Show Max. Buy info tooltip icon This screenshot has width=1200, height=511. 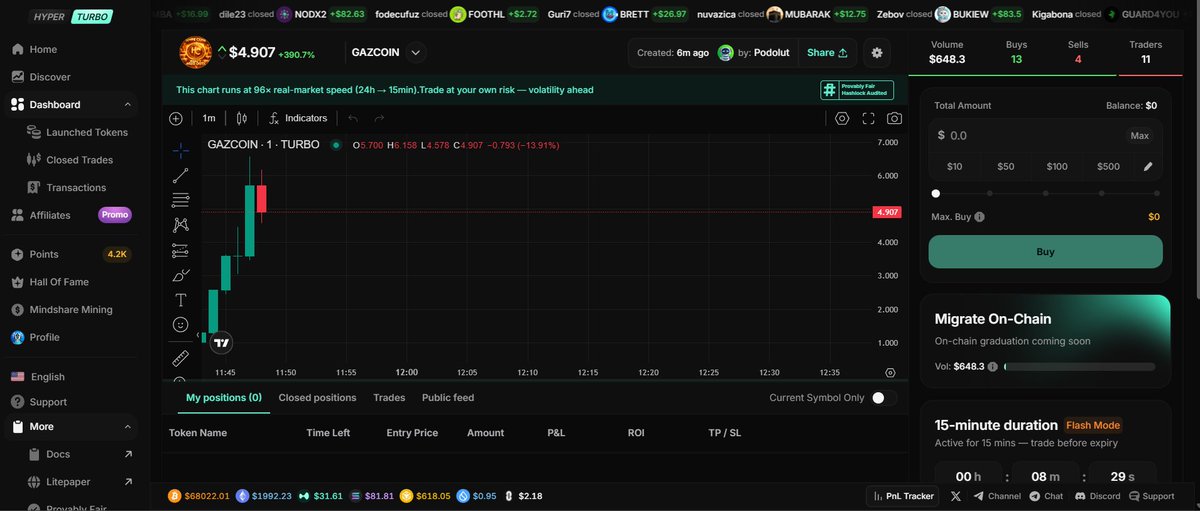tap(979, 217)
